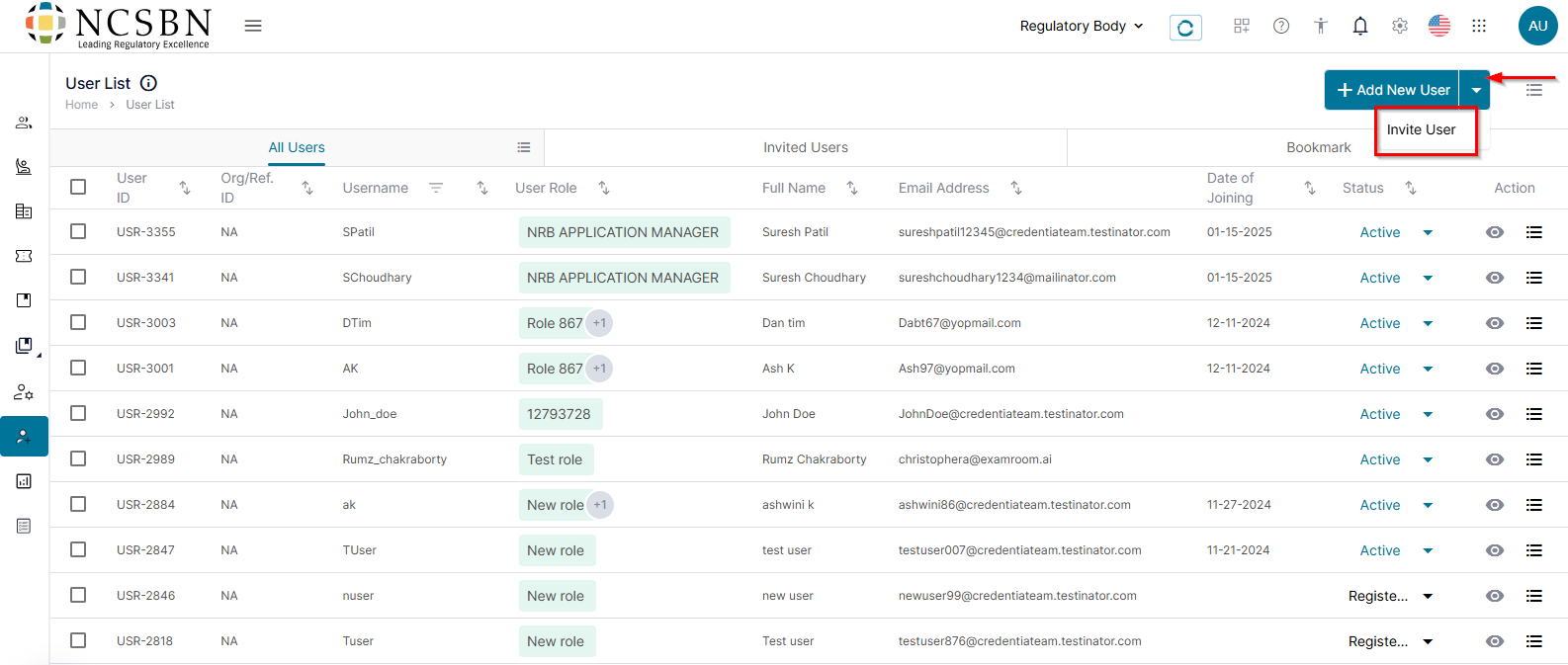View details of USR-3355 via eye icon

point(1495,232)
